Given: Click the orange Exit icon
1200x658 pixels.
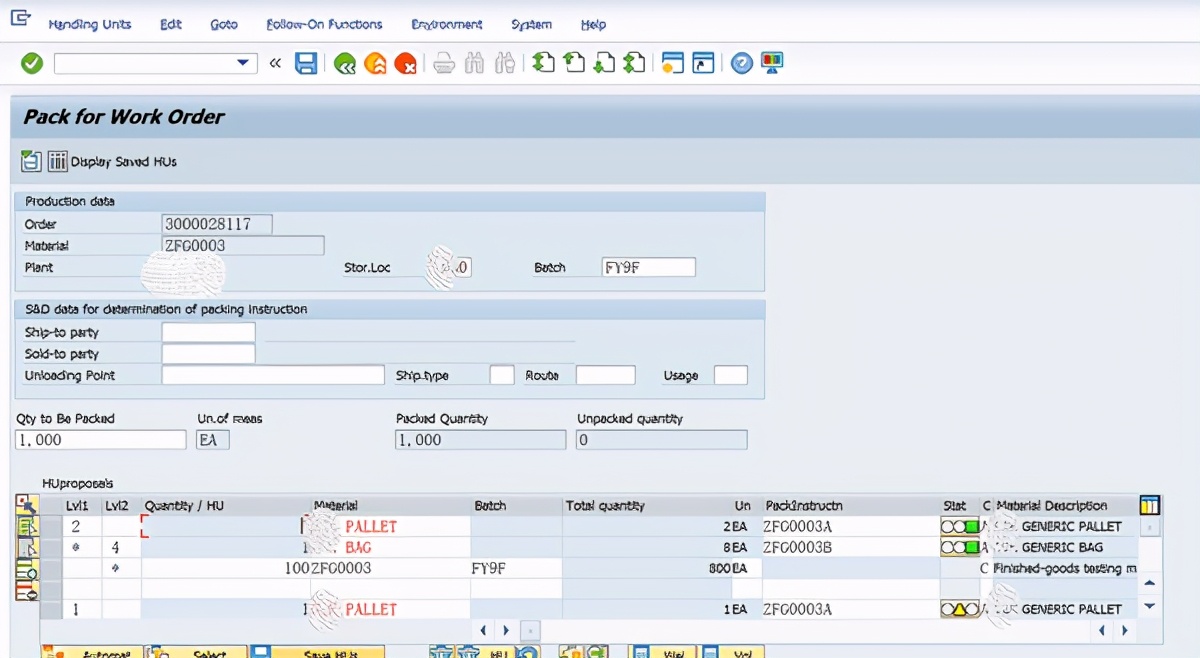Looking at the screenshot, I should pos(375,64).
